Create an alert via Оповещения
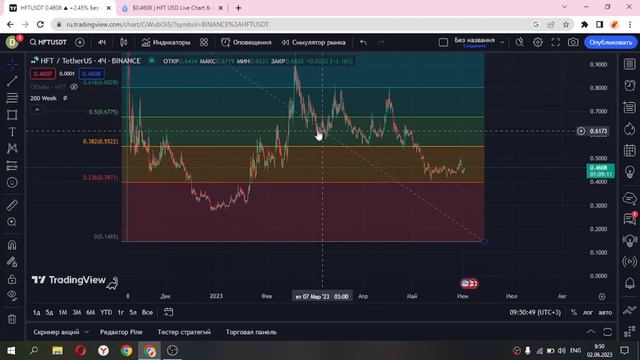640x360 pixels. click(246, 42)
